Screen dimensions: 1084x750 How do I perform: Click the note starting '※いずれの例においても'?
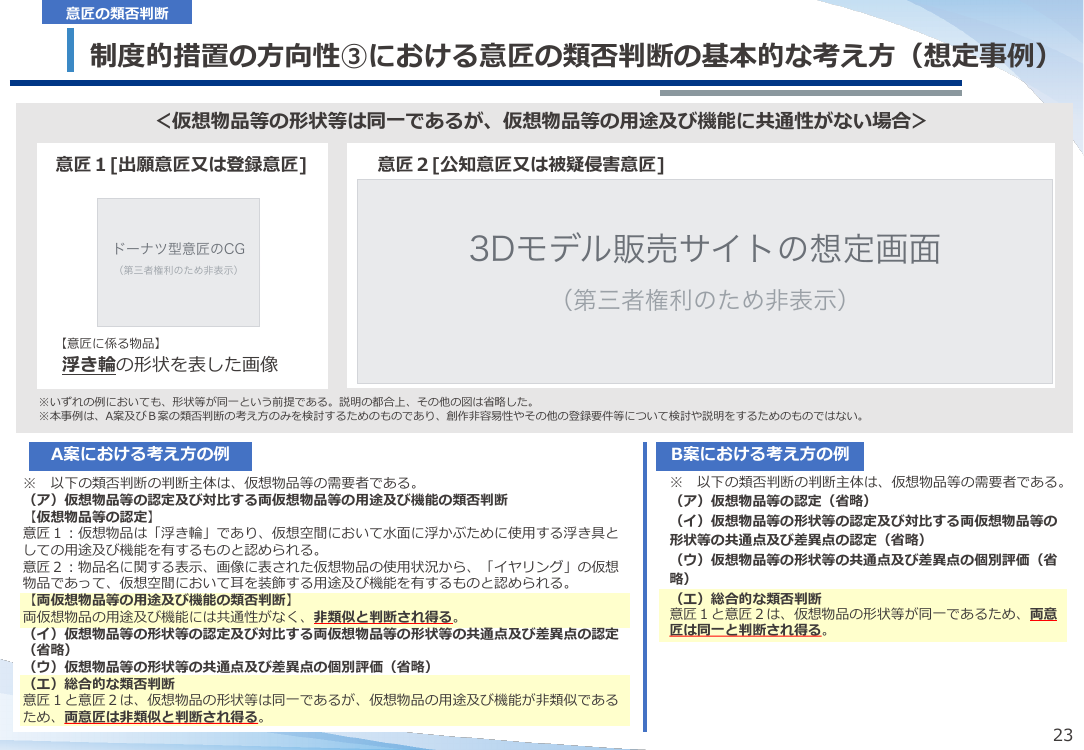[x=286, y=402]
